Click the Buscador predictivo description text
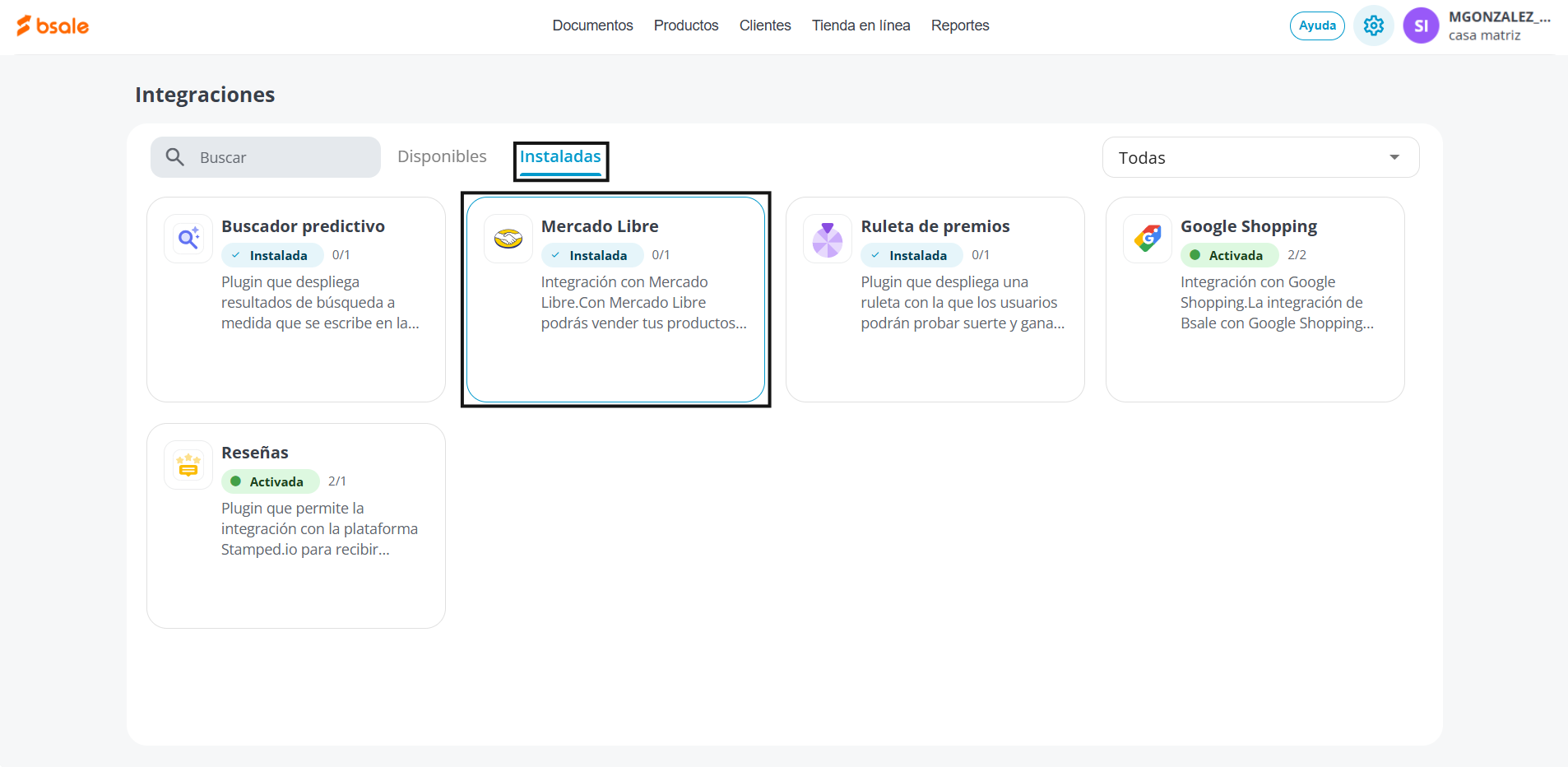Screen dimensions: 1568x767 pyautogui.click(x=320, y=303)
